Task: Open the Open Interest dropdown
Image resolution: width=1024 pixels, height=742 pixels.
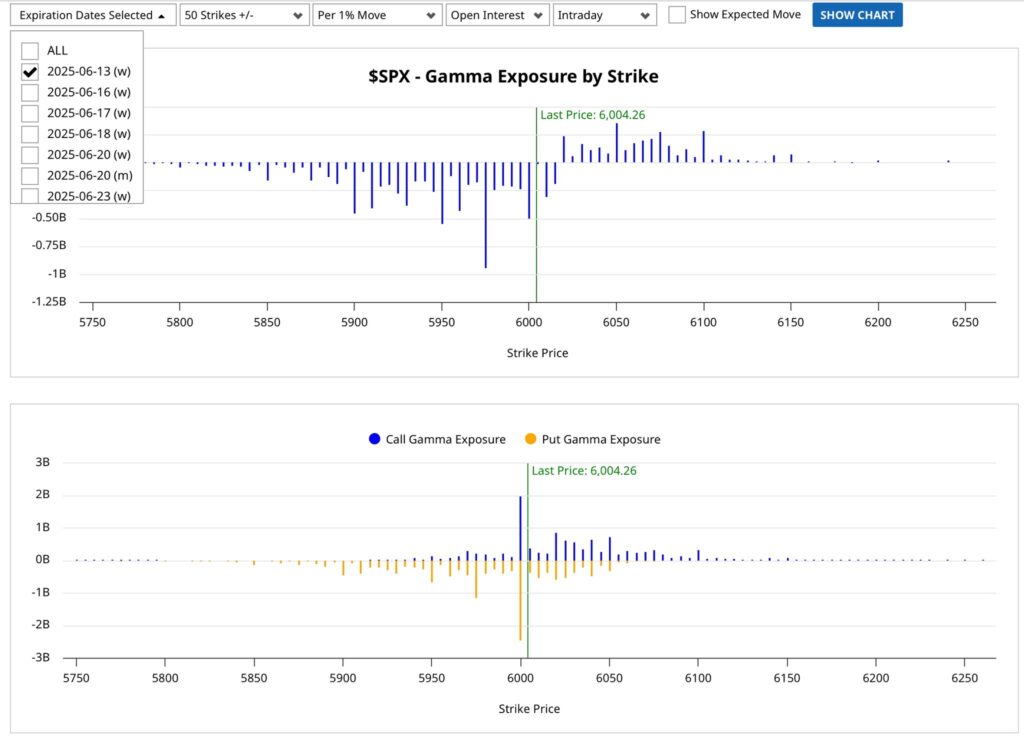Action: [498, 16]
